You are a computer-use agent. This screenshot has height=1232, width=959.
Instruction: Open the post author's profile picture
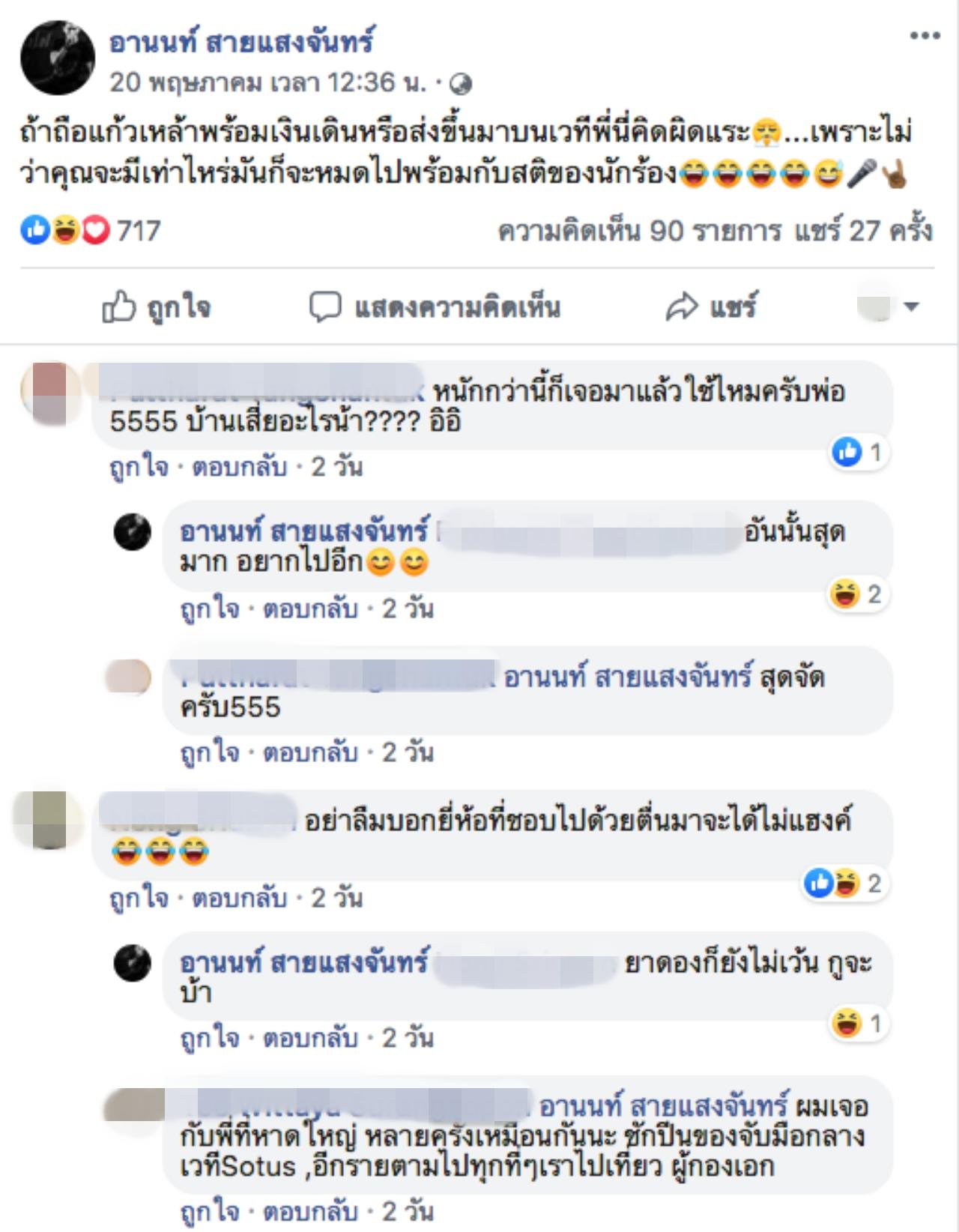coord(57,58)
